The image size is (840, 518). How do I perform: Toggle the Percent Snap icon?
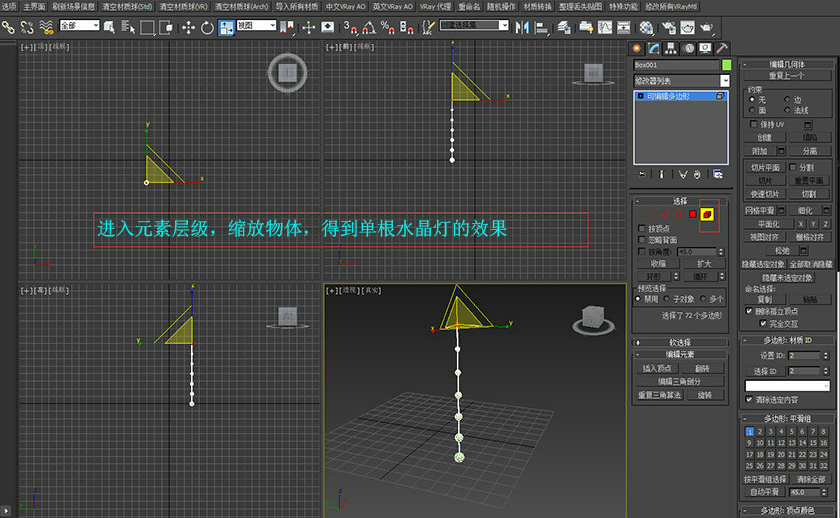(387, 27)
